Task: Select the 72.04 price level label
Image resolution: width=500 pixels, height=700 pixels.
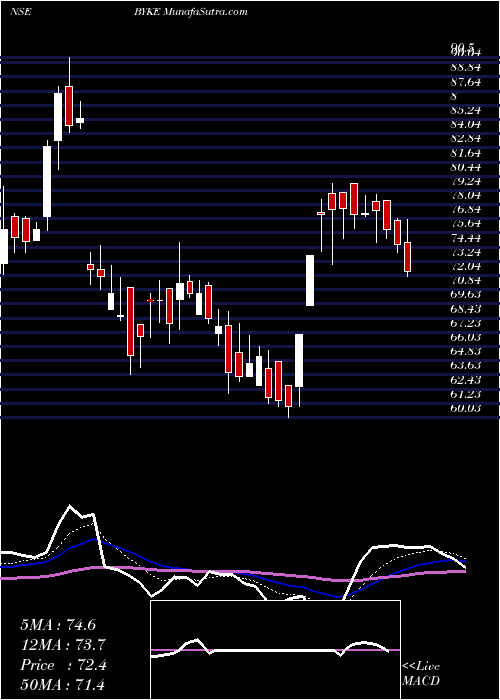Action: (x=466, y=267)
